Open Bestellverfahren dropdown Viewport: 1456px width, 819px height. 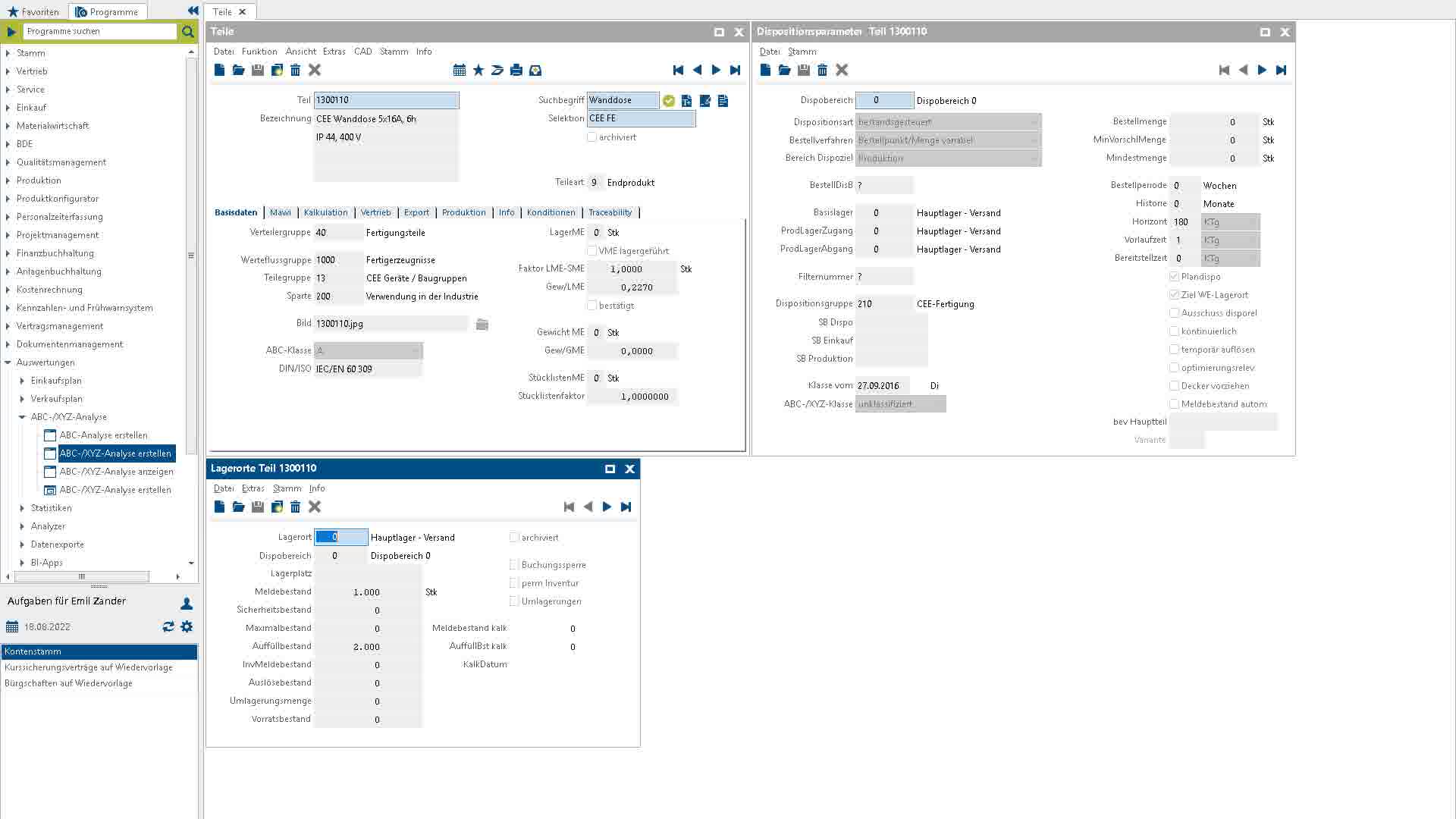tap(948, 140)
